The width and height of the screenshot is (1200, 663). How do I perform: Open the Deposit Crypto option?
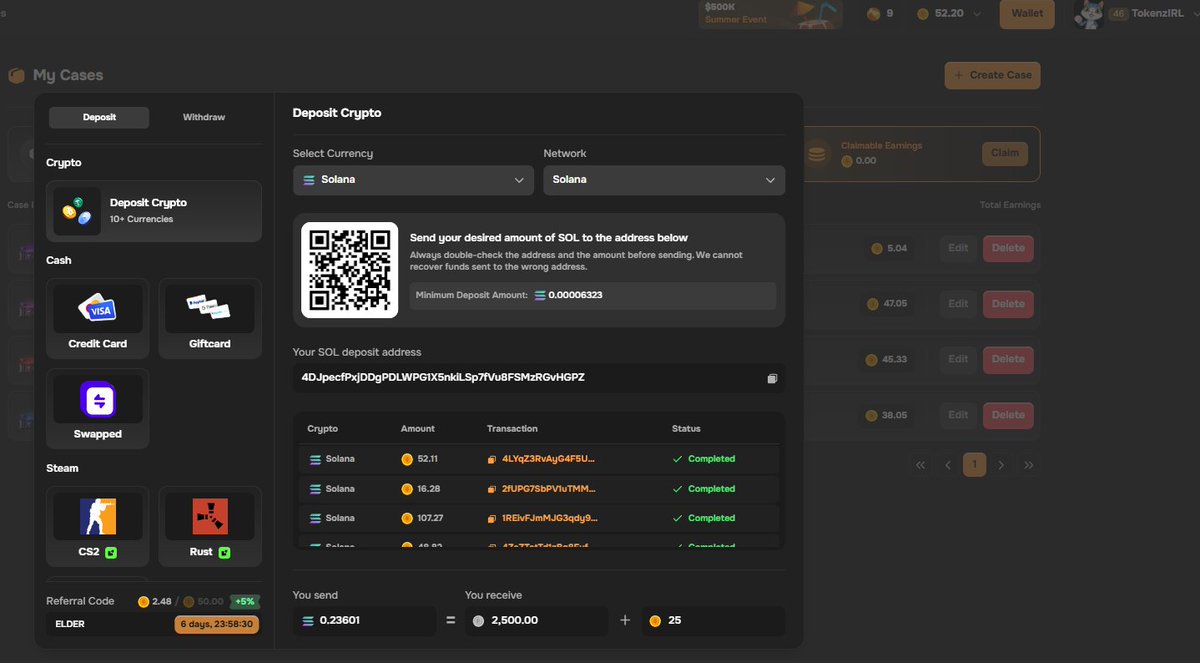click(x=154, y=211)
